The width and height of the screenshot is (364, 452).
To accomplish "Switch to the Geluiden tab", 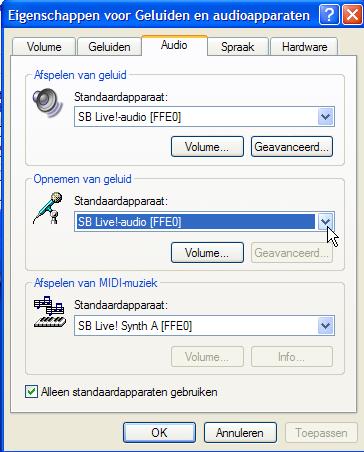I will pyautogui.click(x=109, y=47).
